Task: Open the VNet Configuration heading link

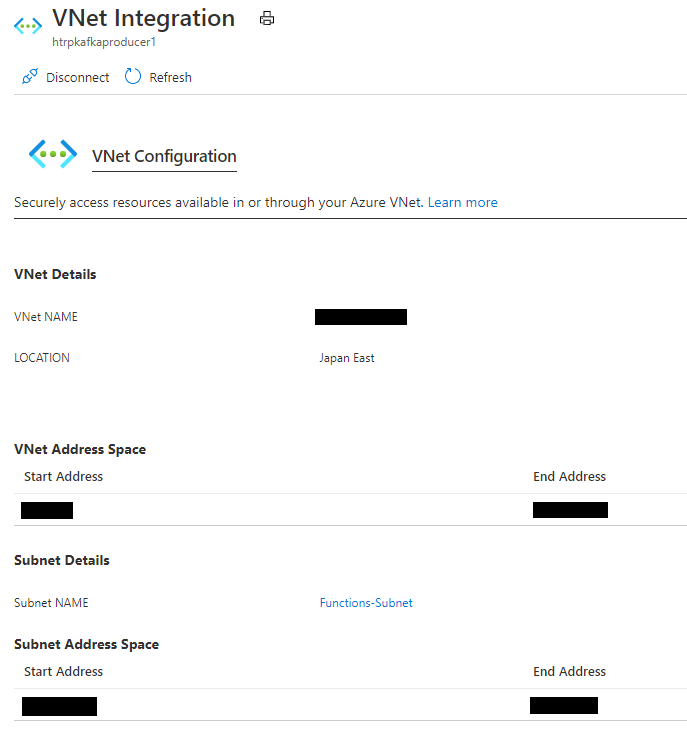Action: (x=164, y=157)
